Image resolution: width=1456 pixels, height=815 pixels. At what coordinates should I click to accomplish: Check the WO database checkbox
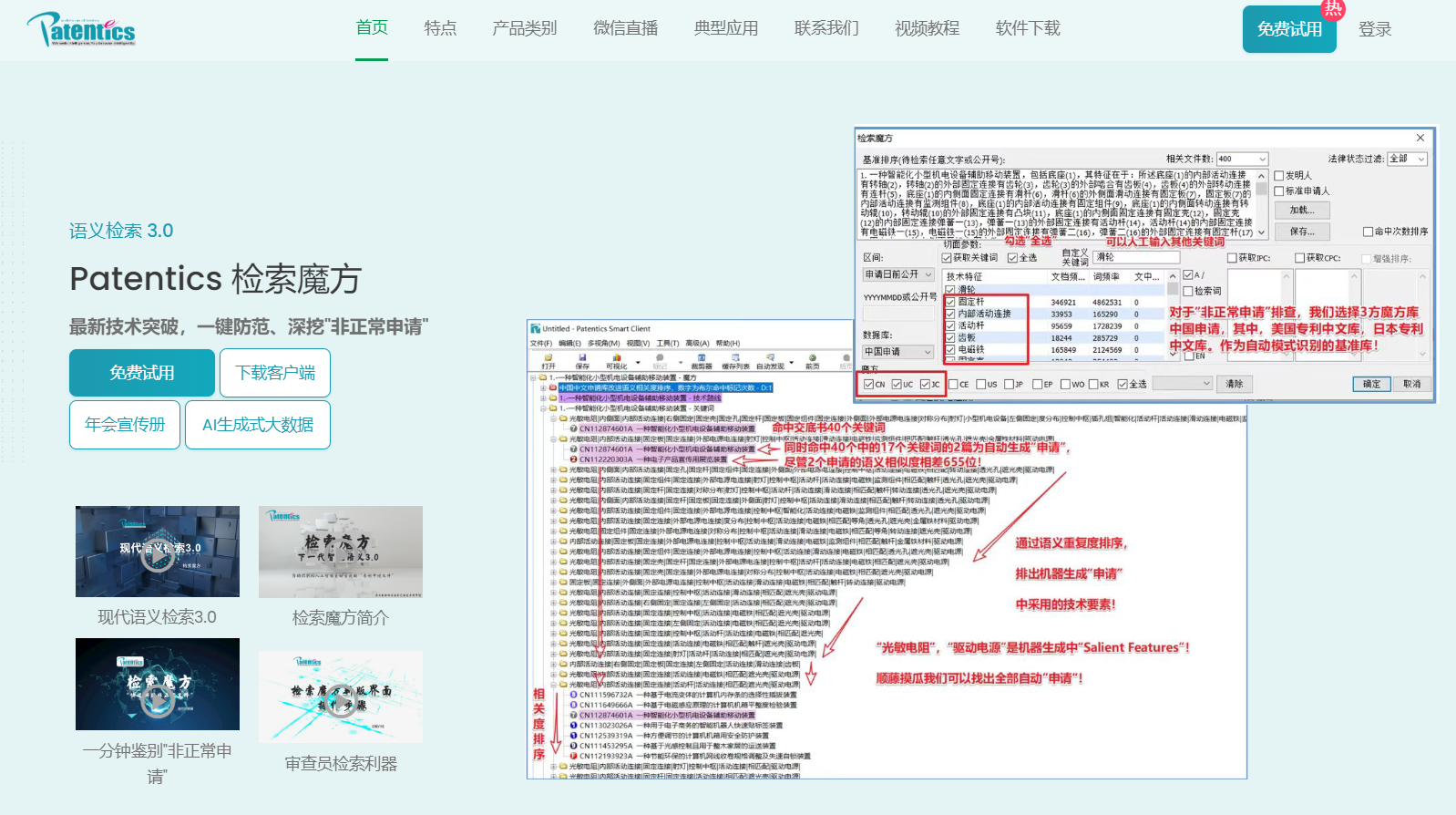[x=1066, y=384]
